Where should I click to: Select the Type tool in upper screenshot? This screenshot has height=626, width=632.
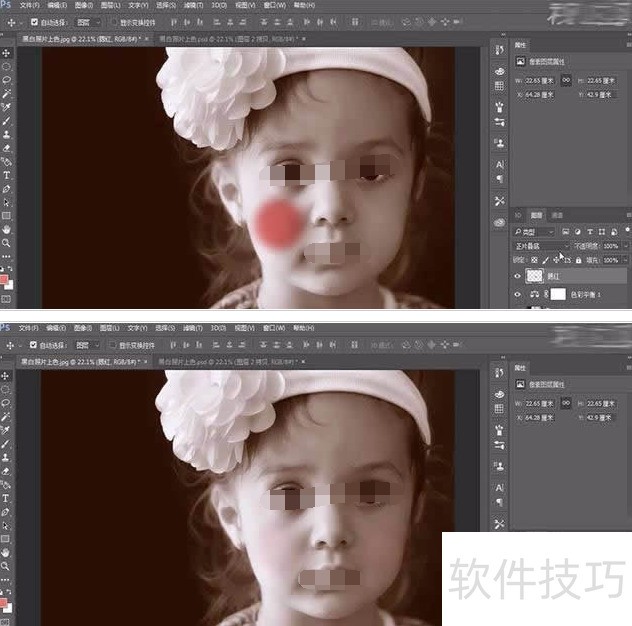point(6,175)
